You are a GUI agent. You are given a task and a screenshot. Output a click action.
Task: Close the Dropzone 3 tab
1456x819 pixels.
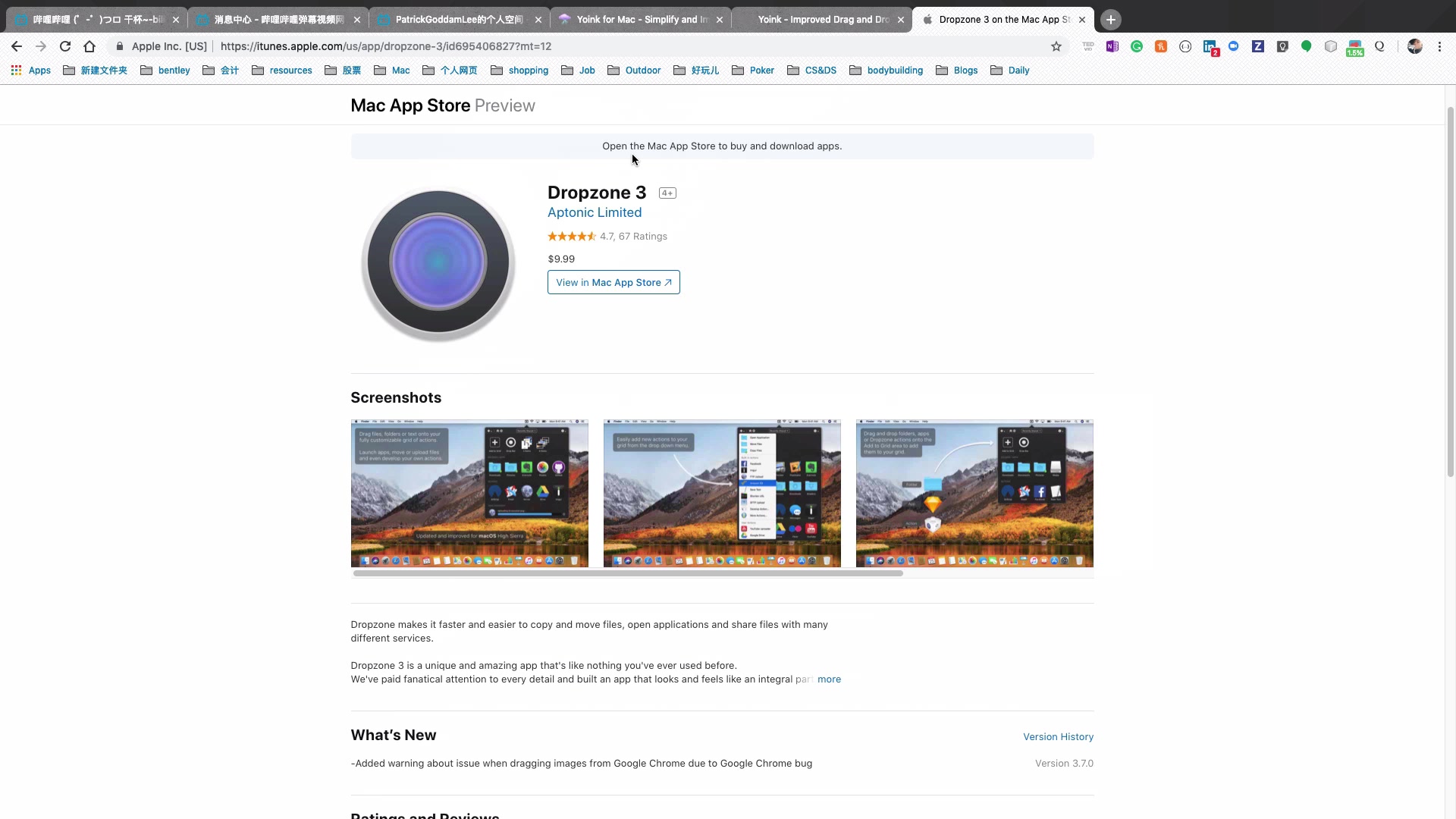pyautogui.click(x=1082, y=20)
